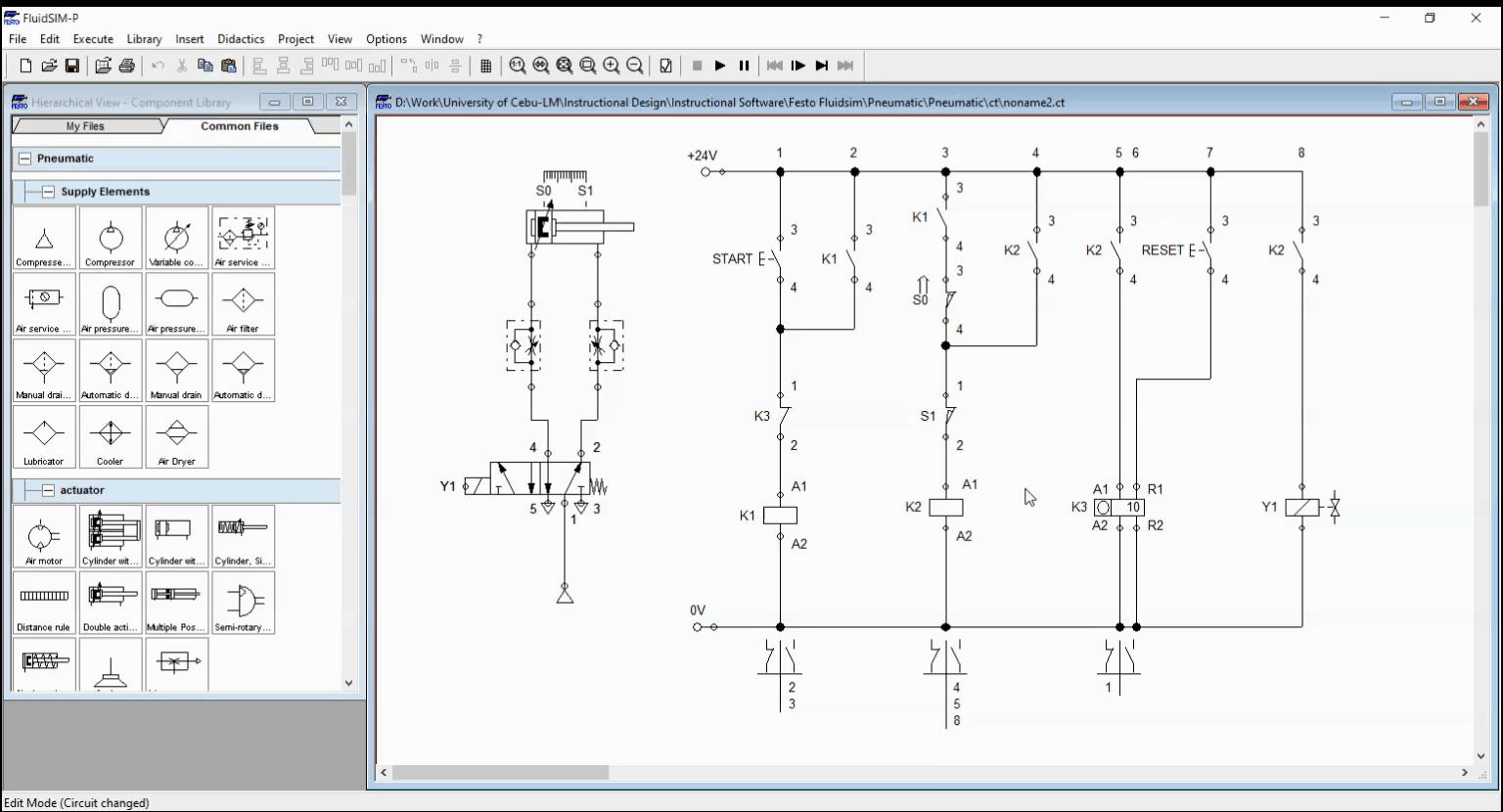1503x812 pixels.
Task: Create a new circuit with New icon
Action: 25,66
